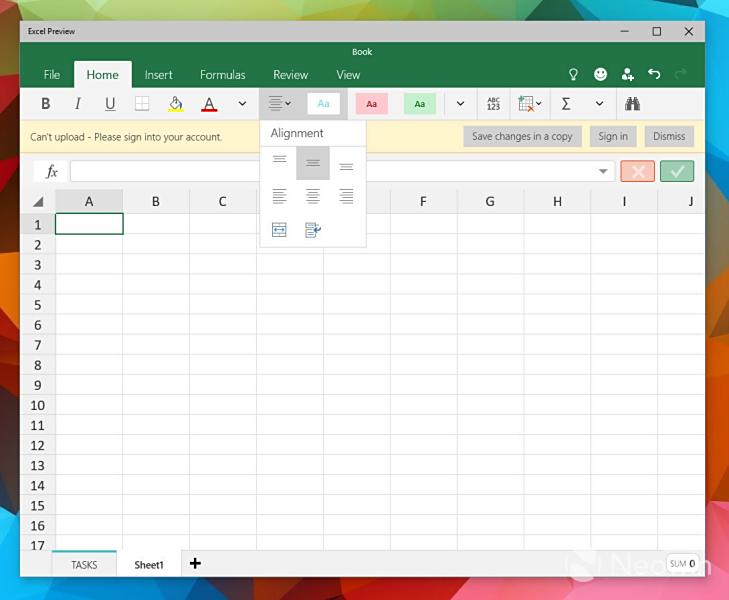Screen dimensions: 729x600
Task: Click the Sign in button
Action: tap(613, 137)
